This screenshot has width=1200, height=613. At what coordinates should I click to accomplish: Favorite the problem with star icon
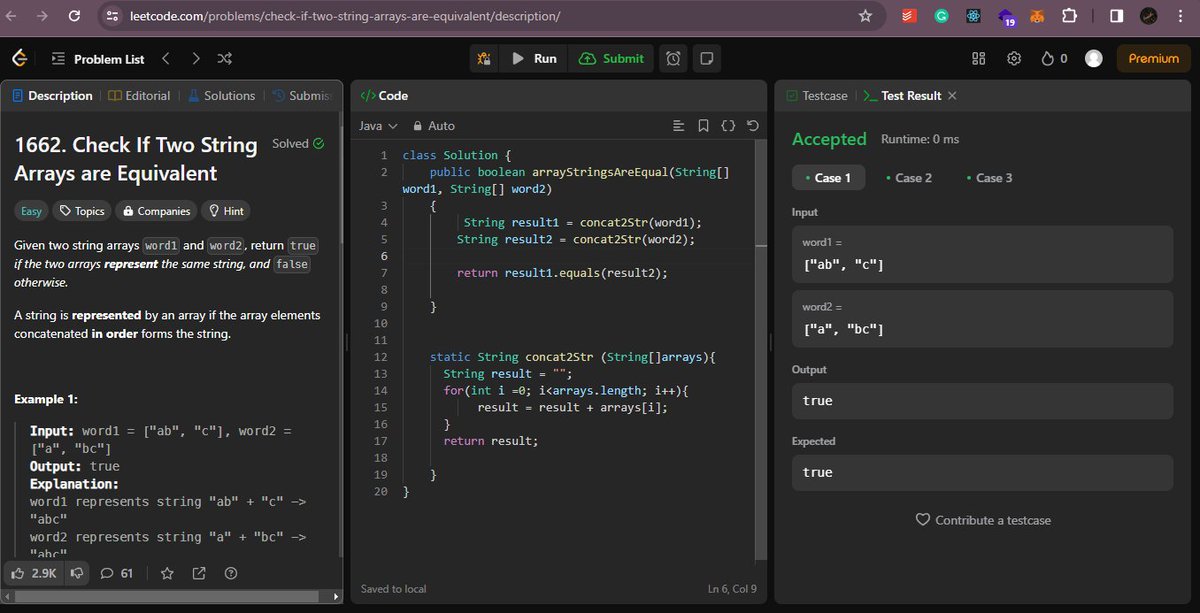coord(167,573)
